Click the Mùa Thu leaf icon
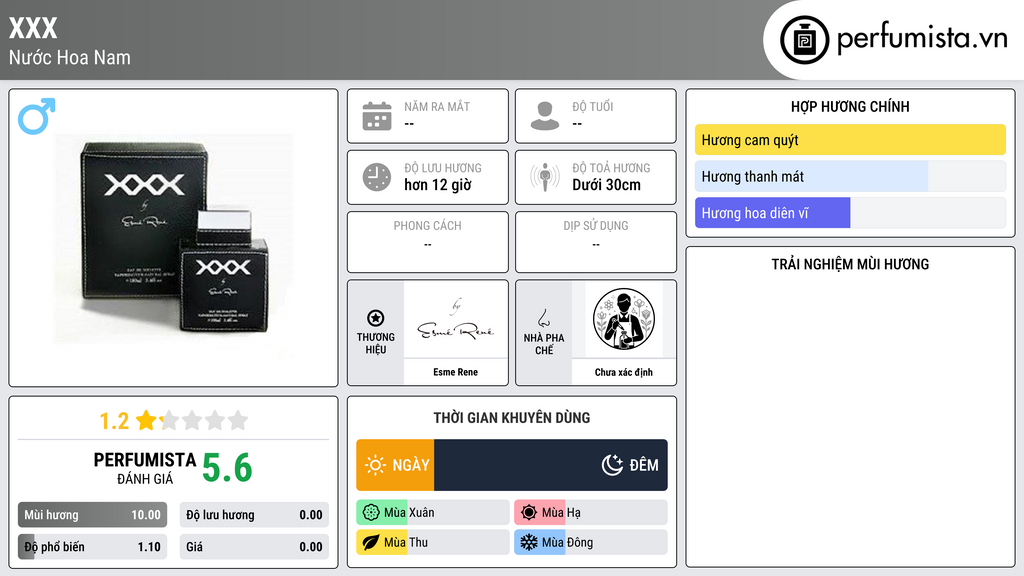The height and width of the screenshot is (576, 1024). [371, 543]
